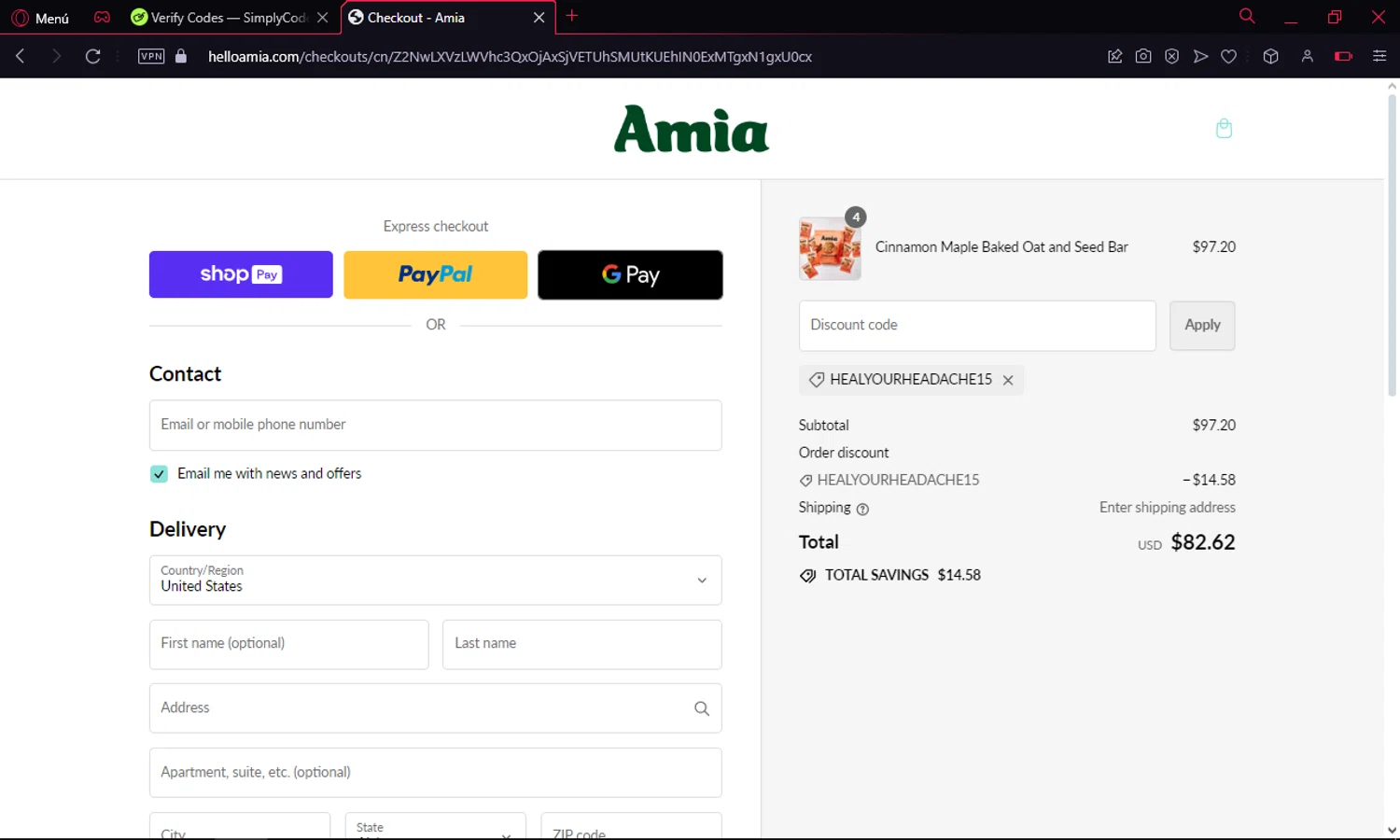Click the Discount code field

coord(977,326)
